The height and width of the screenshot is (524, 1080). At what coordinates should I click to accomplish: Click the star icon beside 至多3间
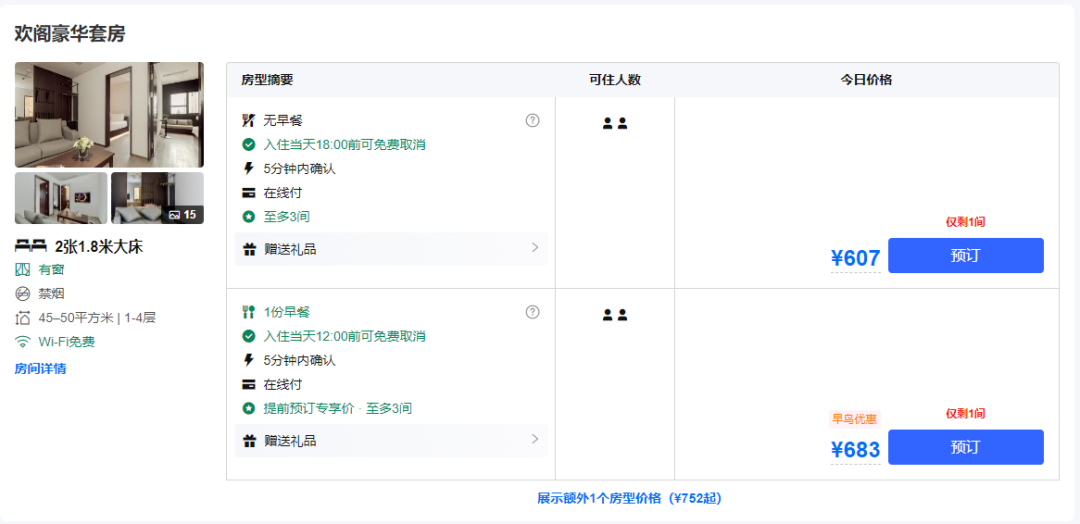(249, 217)
